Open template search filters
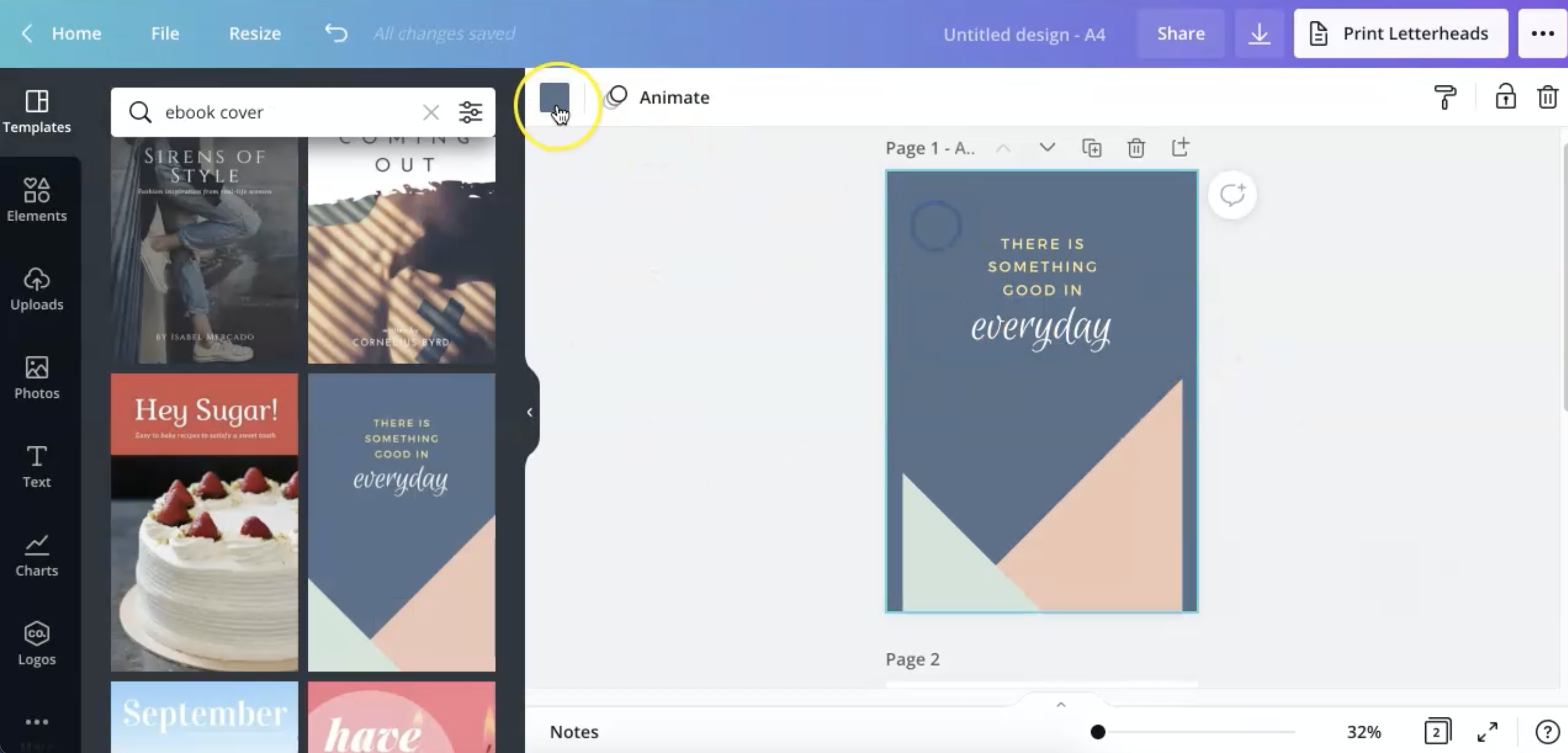Screen dimensions: 1568x753 (470, 112)
